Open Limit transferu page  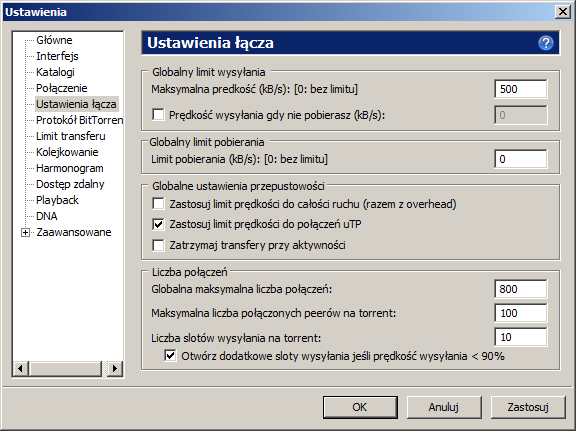click(x=71, y=136)
